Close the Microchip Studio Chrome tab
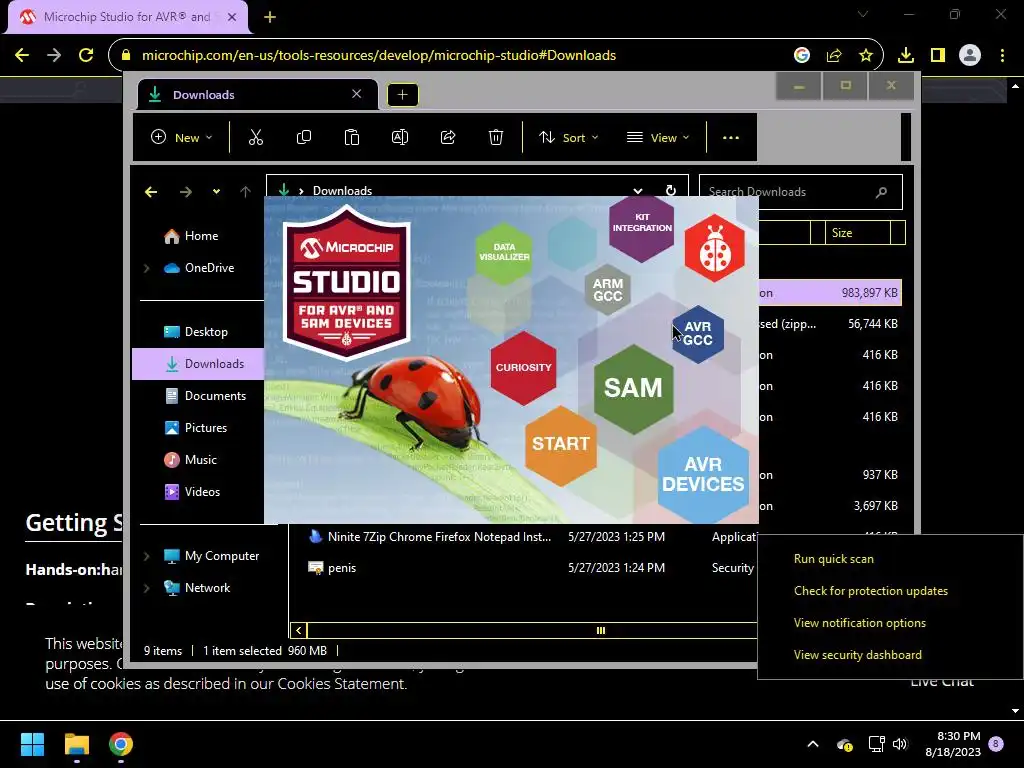 (232, 17)
